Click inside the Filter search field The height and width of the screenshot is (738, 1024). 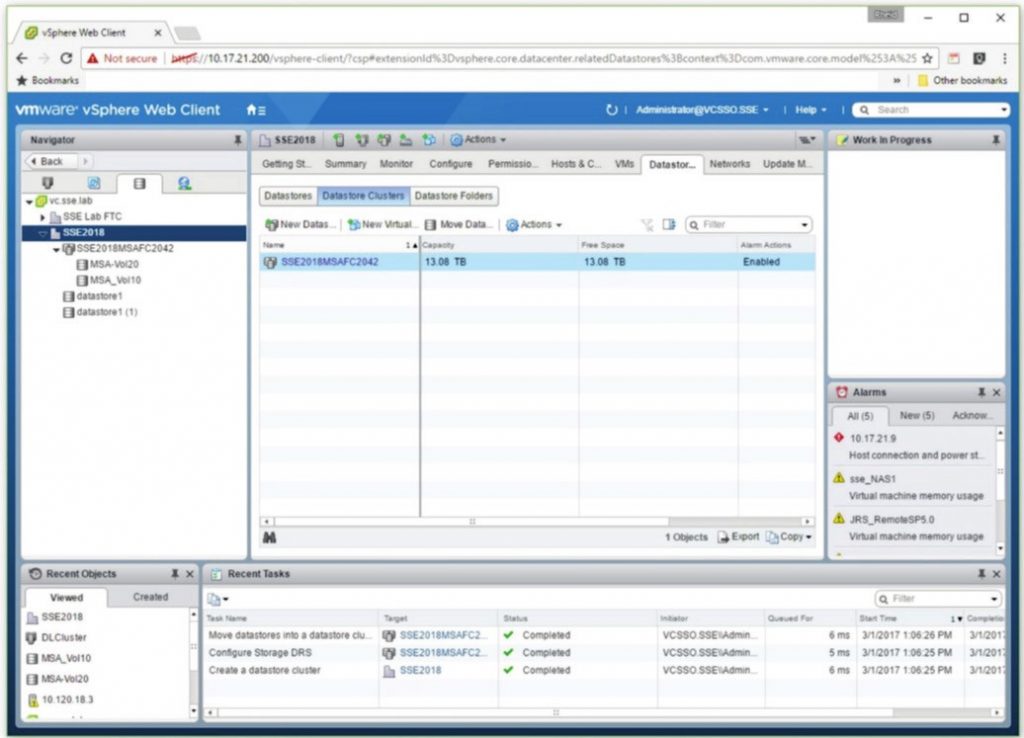[750, 223]
